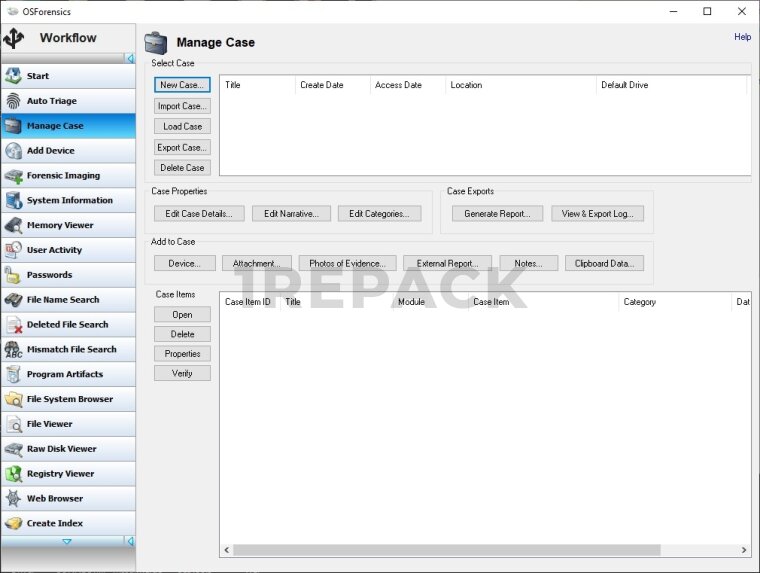Click the Memory Viewer chip icon

tap(13, 225)
